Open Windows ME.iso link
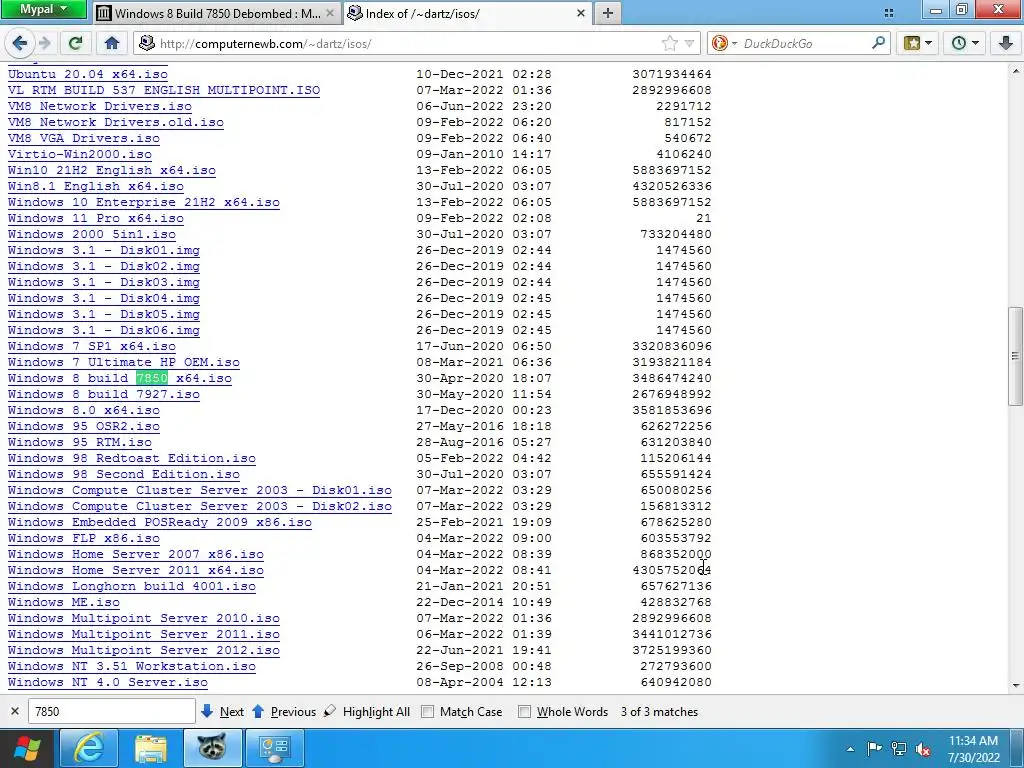The image size is (1024, 768). tap(64, 602)
